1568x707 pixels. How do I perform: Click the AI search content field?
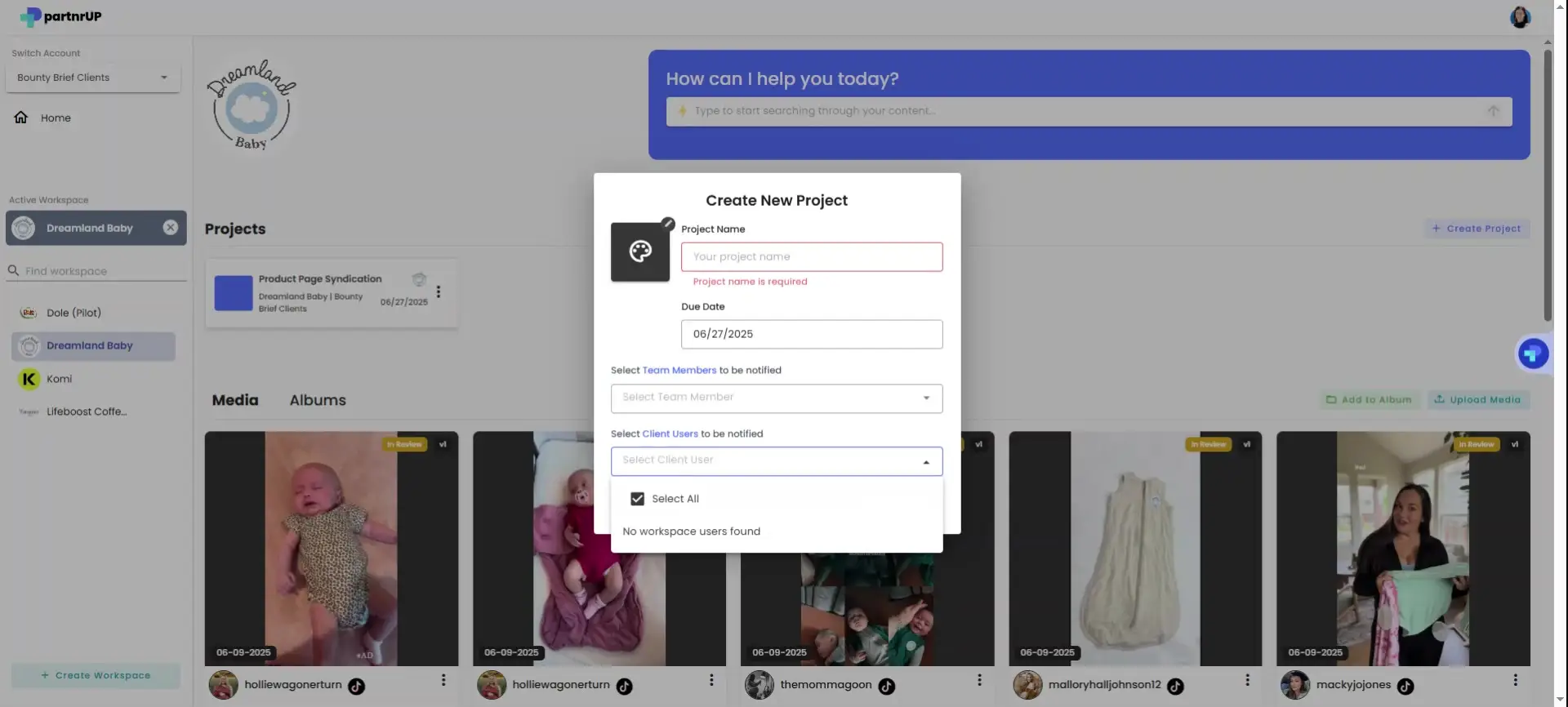click(1089, 111)
